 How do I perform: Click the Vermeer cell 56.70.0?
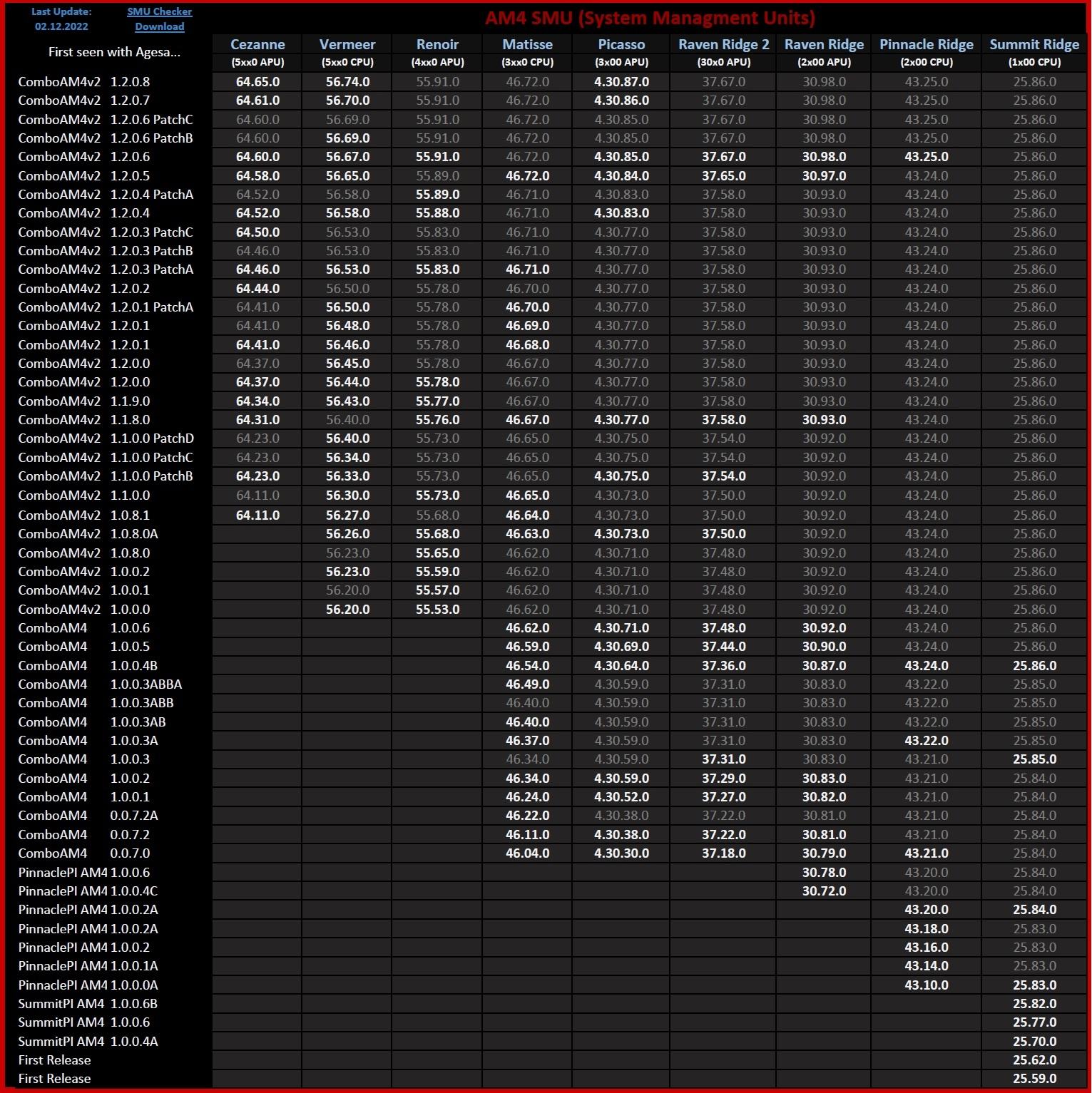tap(347, 100)
